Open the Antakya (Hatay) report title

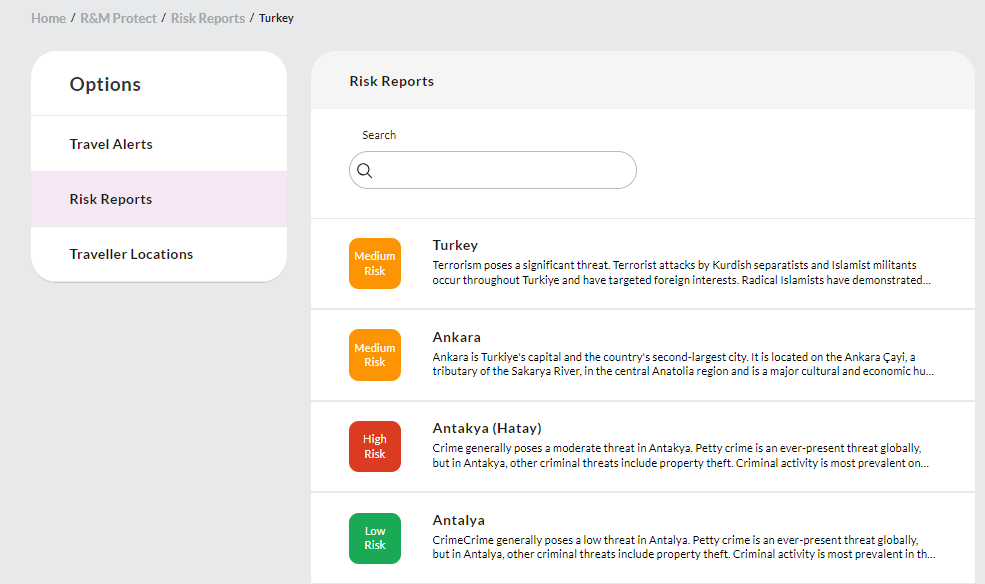point(487,428)
